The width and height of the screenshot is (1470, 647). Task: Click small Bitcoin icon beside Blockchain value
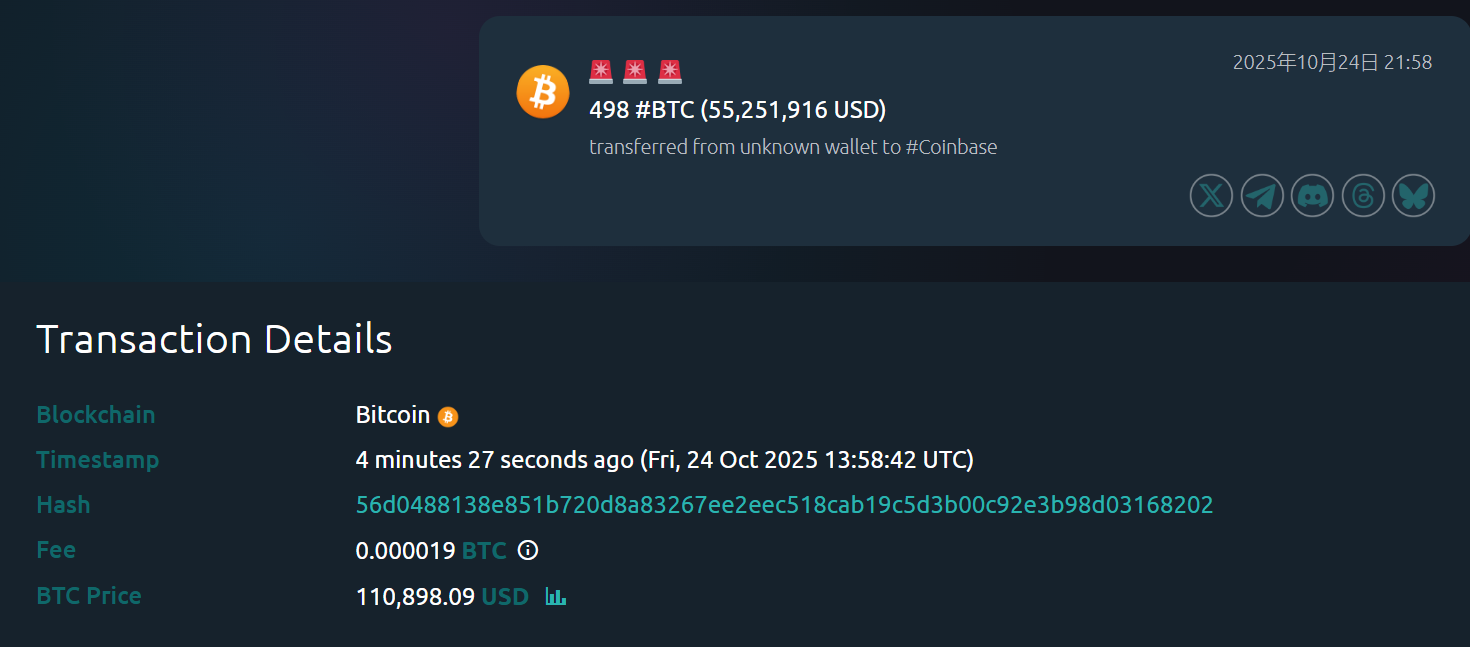coord(448,416)
